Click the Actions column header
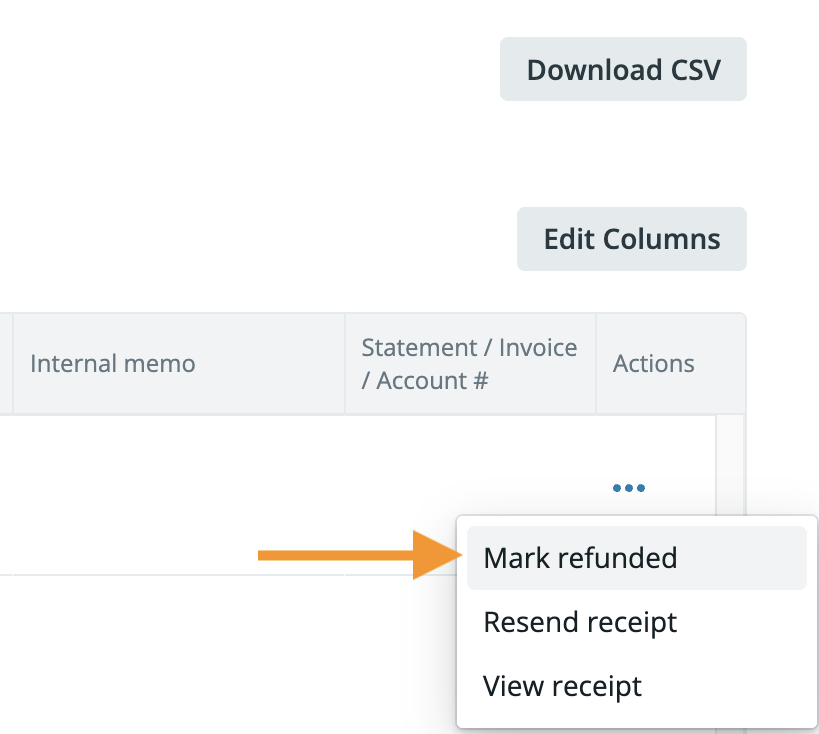819x734 pixels. pyautogui.click(x=653, y=363)
